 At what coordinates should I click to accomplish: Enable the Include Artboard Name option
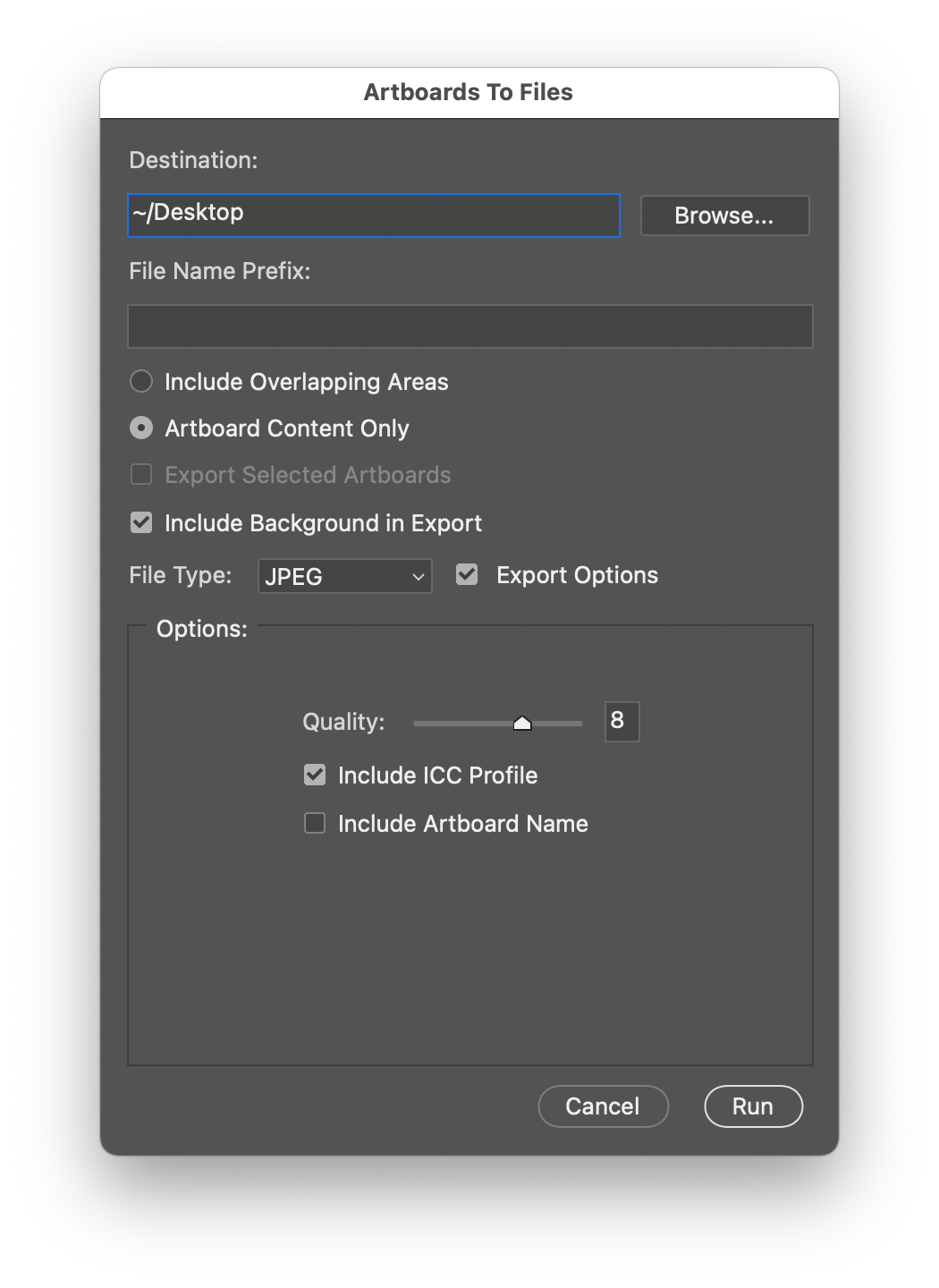(314, 823)
